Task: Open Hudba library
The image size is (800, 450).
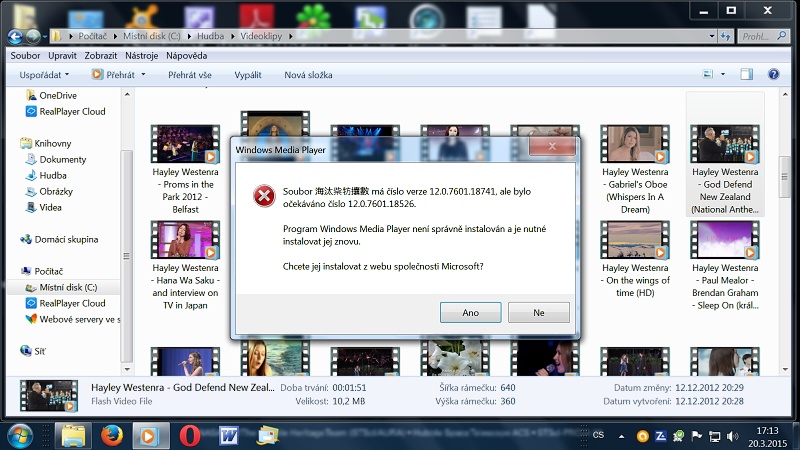Action: pyautogui.click(x=46, y=175)
